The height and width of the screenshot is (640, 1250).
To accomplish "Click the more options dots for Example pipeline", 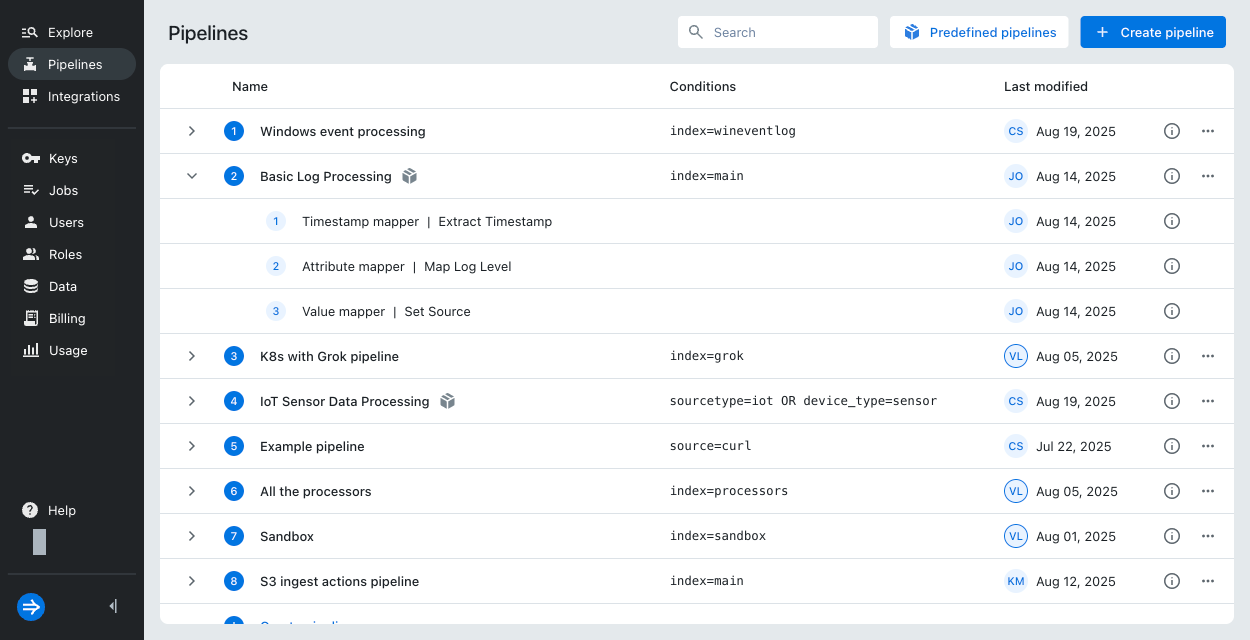I will pyautogui.click(x=1208, y=446).
